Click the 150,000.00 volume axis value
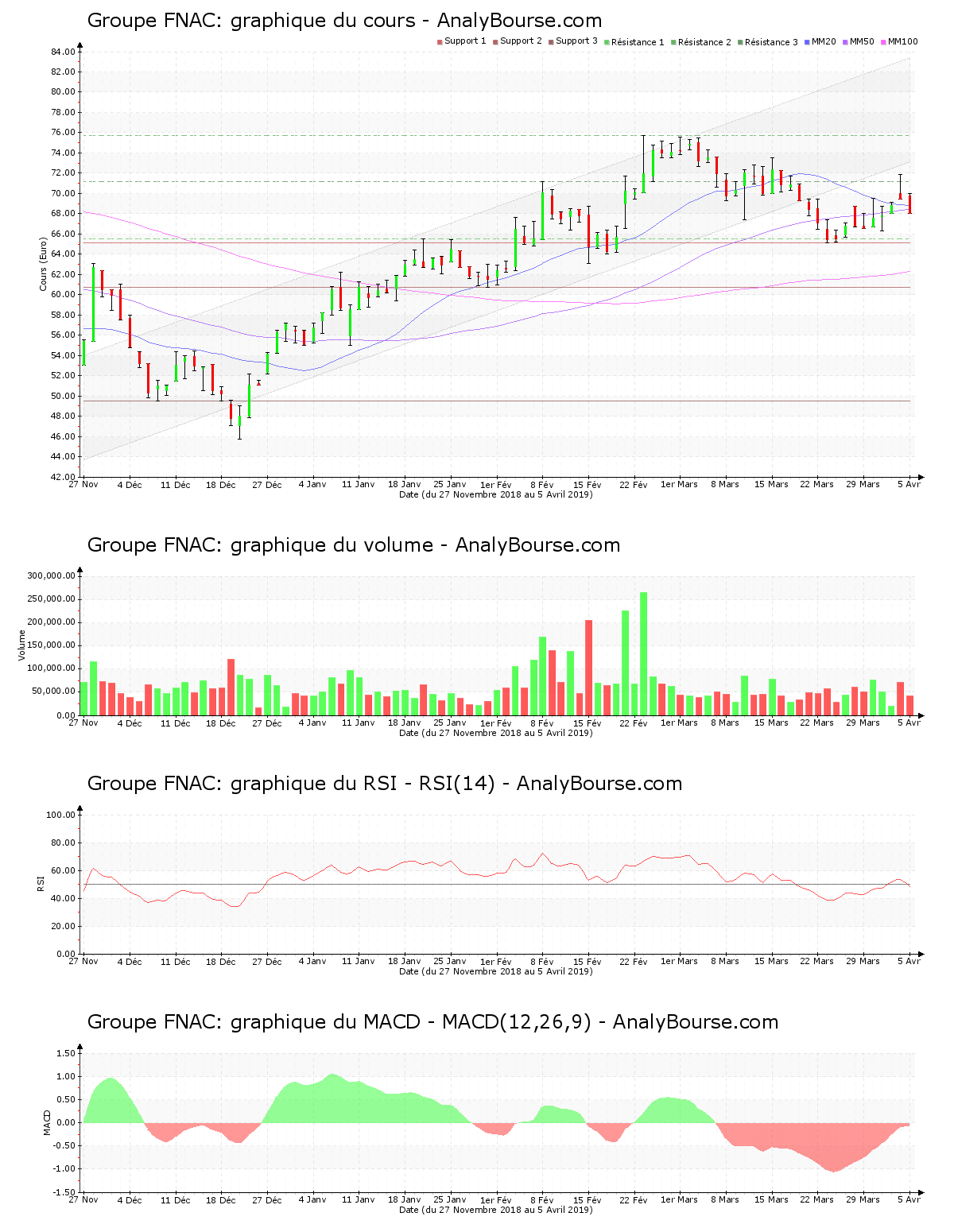Screen dimensions: 954x1232 coord(51,645)
